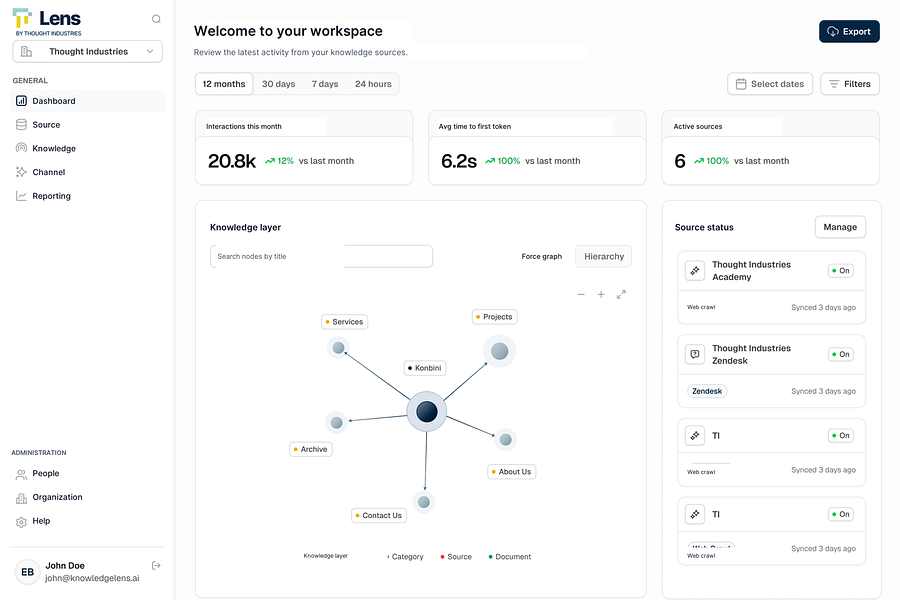Select the Archive graph node circle

coord(336,423)
